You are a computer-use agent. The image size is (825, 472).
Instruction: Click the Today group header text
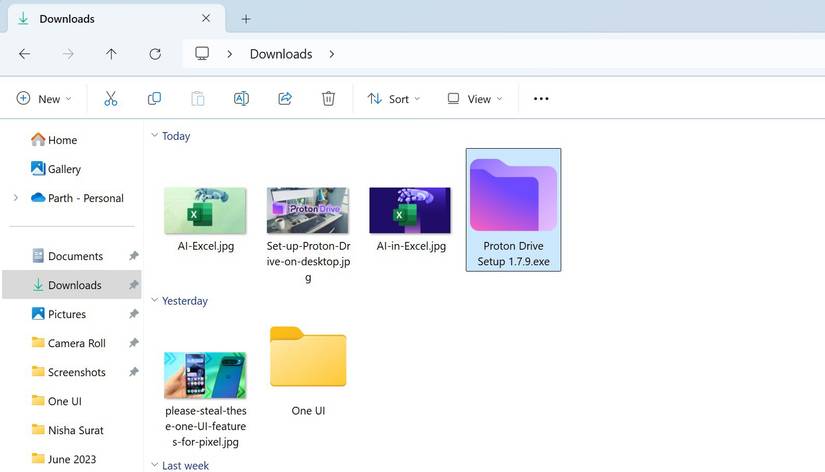(176, 136)
